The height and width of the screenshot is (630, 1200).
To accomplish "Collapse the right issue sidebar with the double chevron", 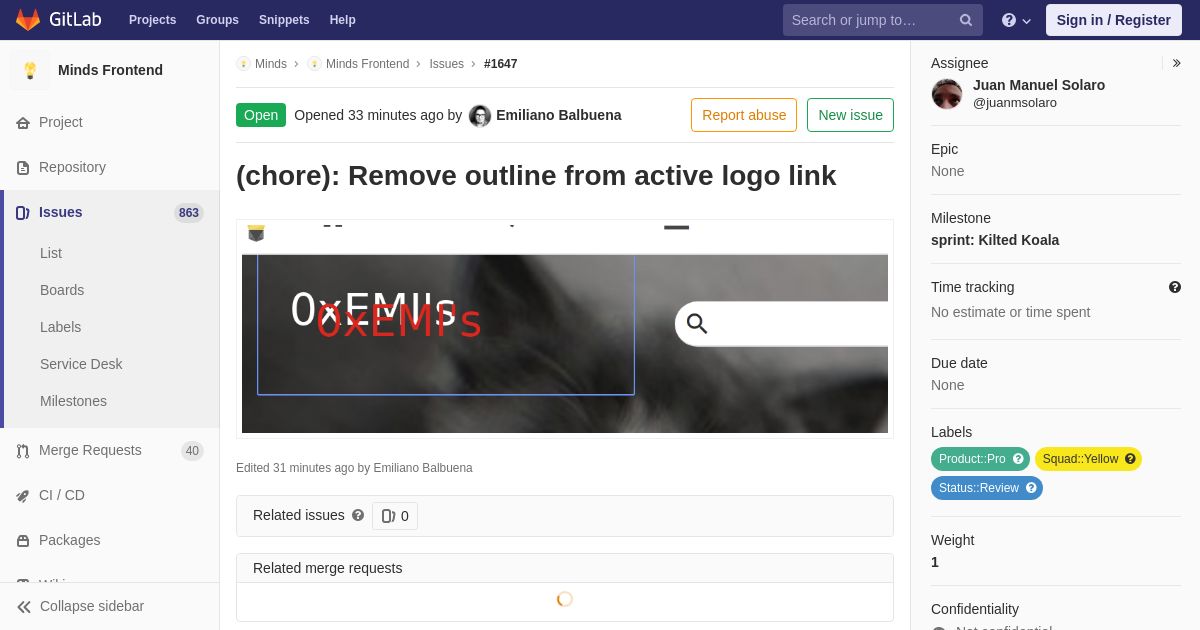I will point(1176,63).
